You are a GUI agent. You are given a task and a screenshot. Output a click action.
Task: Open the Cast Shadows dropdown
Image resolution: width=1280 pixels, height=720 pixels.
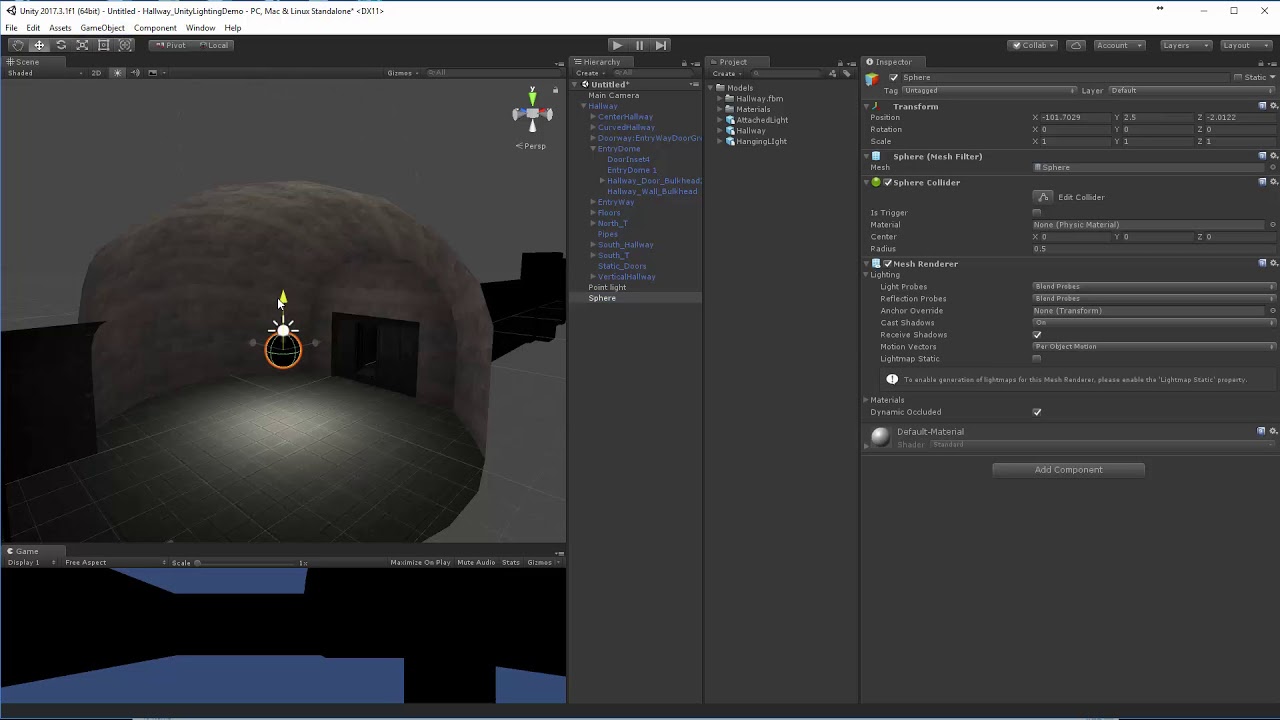click(x=1154, y=323)
